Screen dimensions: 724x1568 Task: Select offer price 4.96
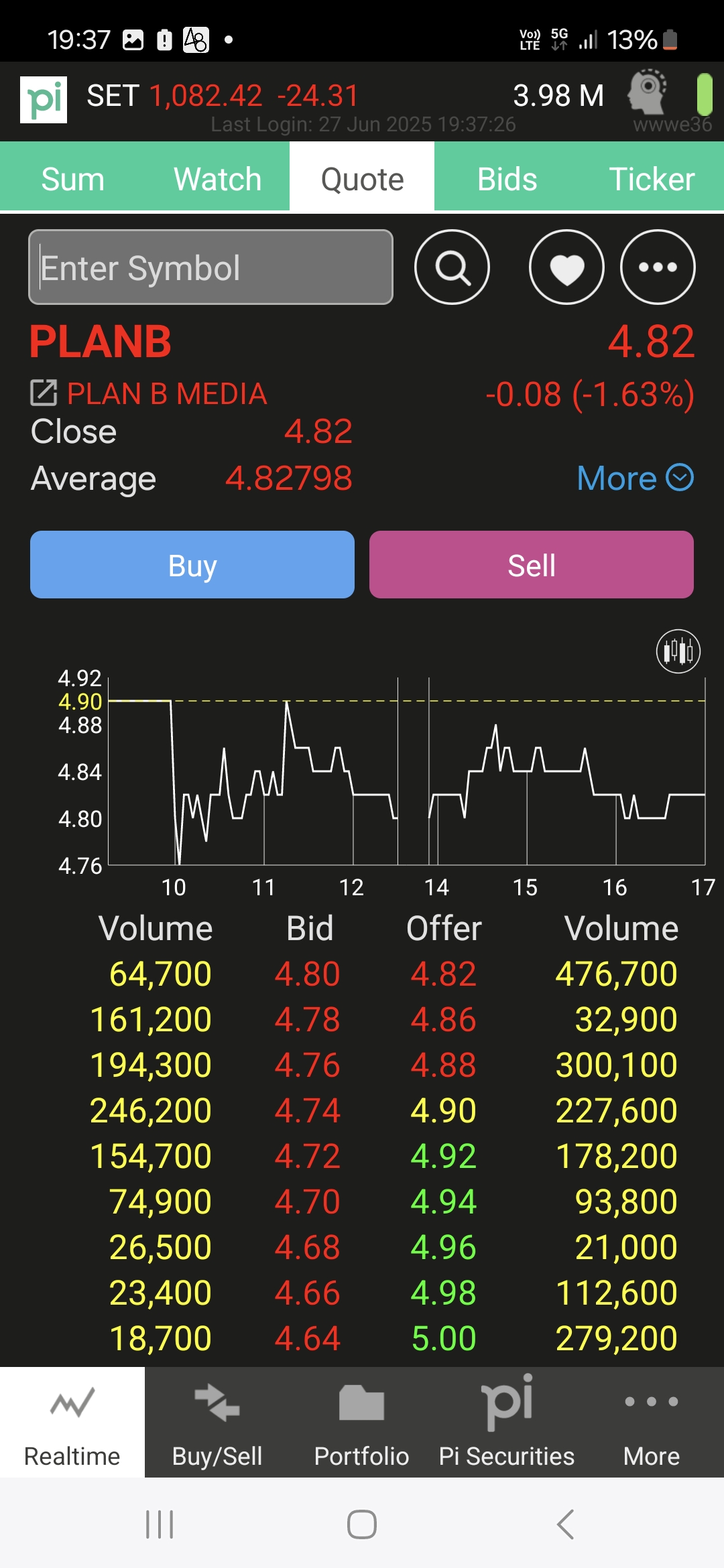click(444, 1247)
